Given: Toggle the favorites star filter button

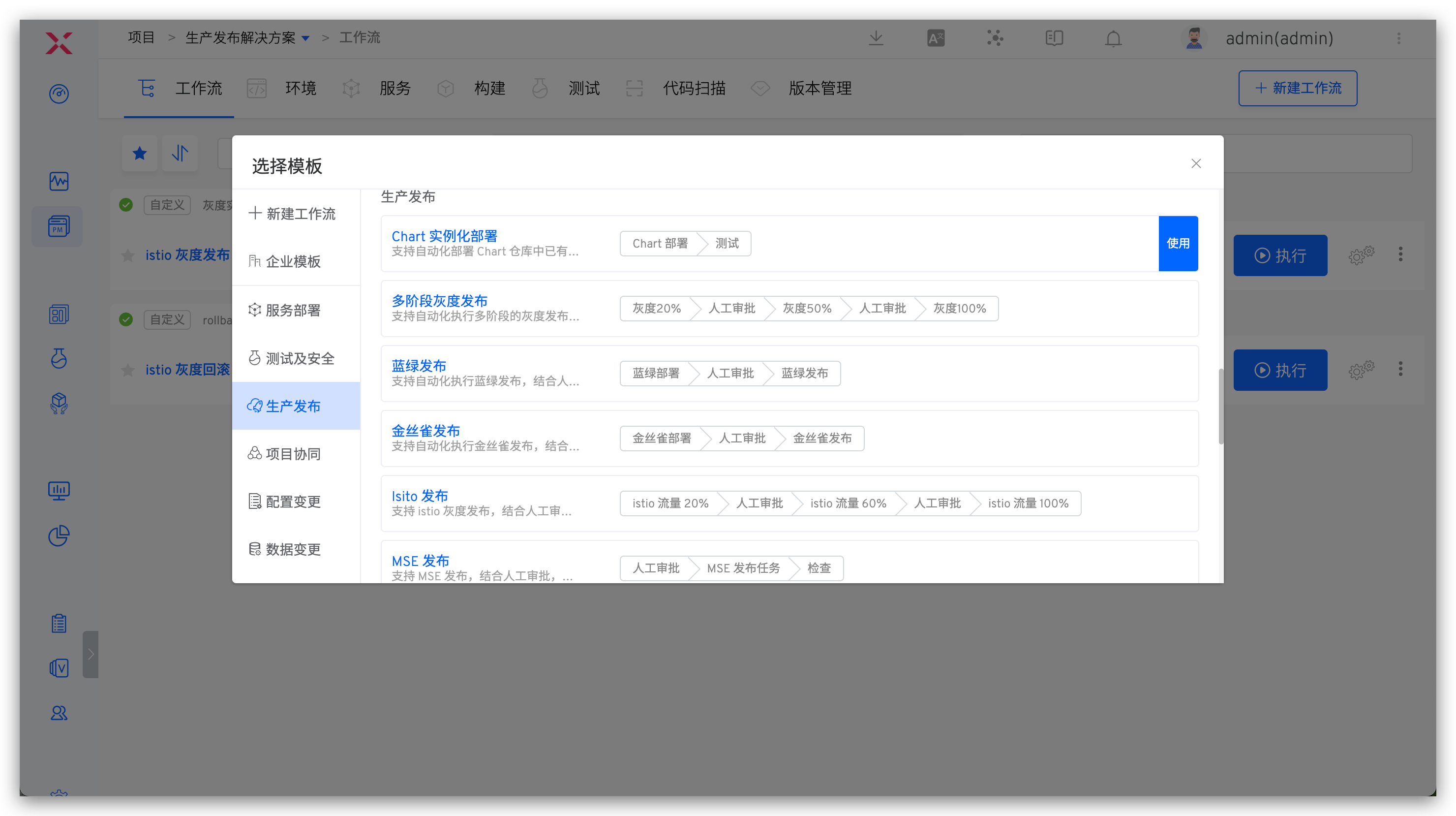Looking at the screenshot, I should [140, 153].
